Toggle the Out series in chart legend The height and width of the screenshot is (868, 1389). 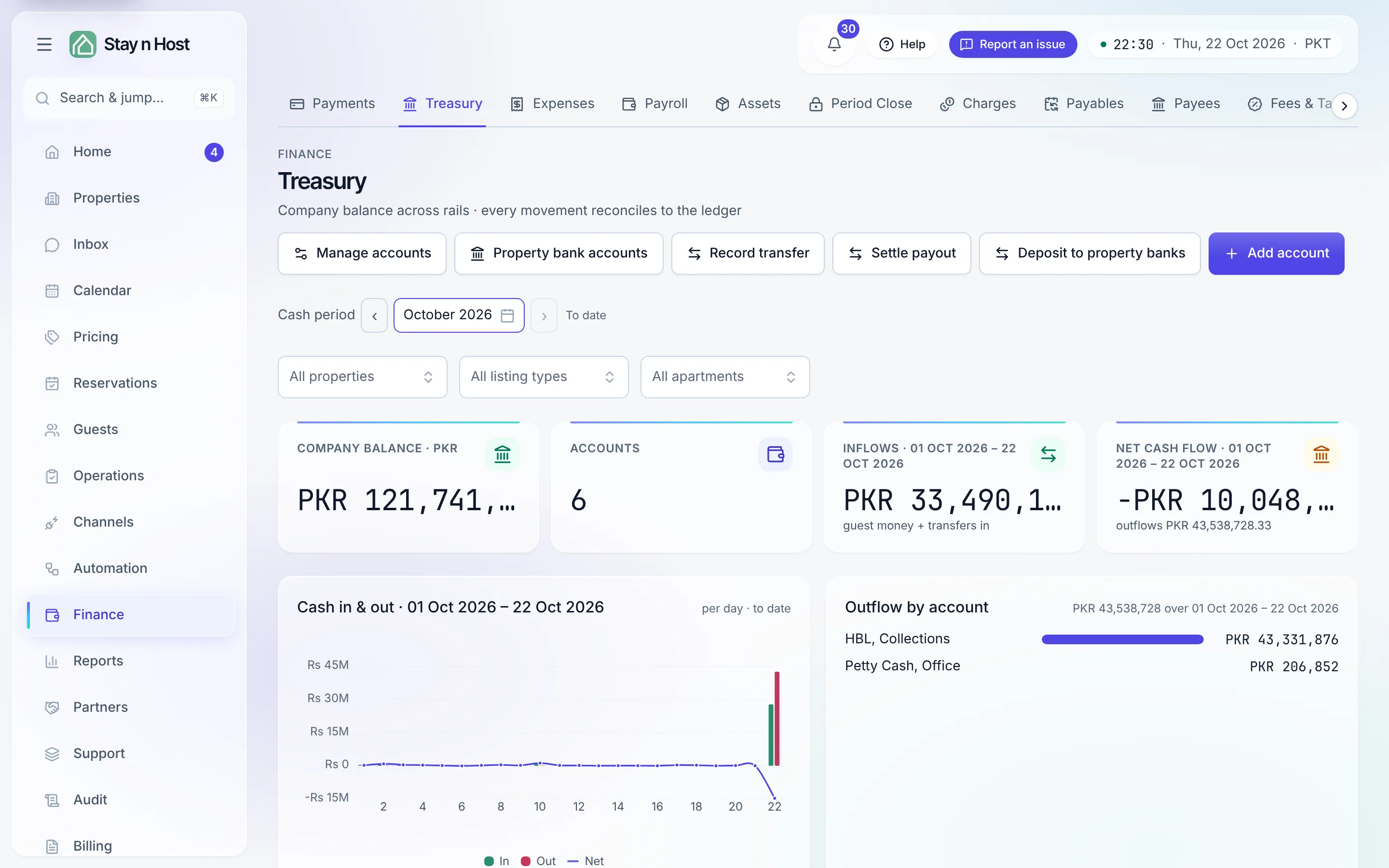(x=538, y=861)
